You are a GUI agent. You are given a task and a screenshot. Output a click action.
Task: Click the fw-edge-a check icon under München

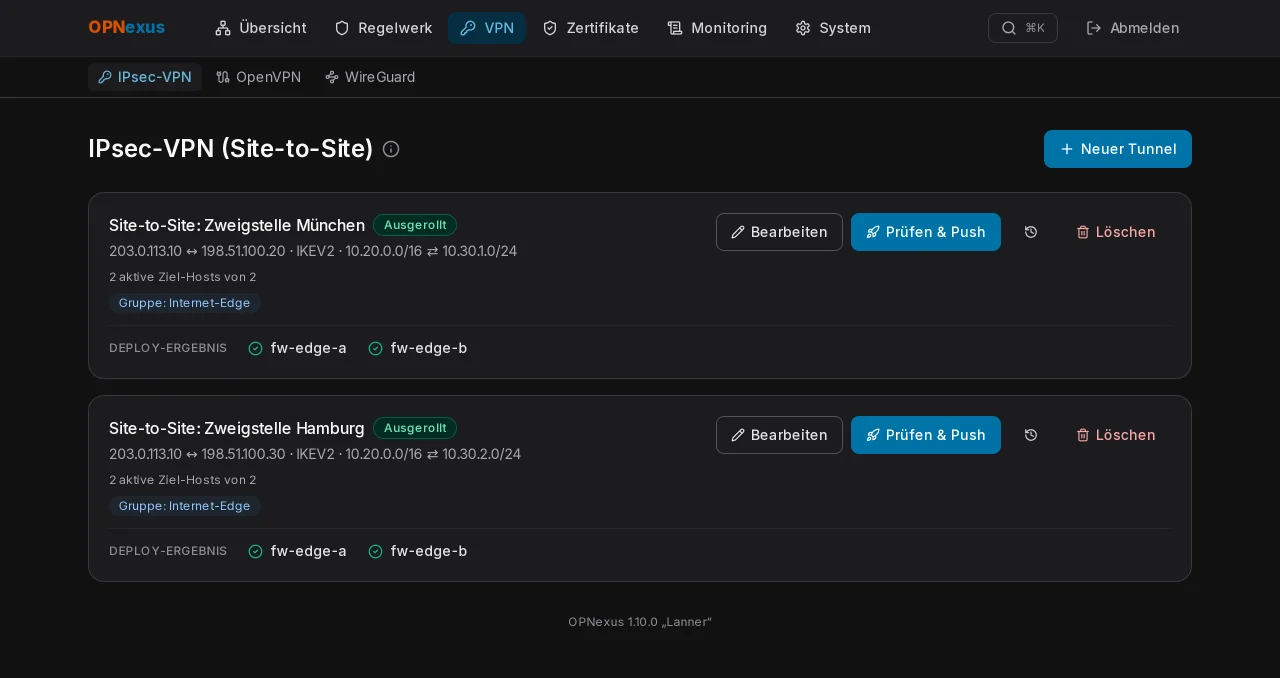click(255, 348)
